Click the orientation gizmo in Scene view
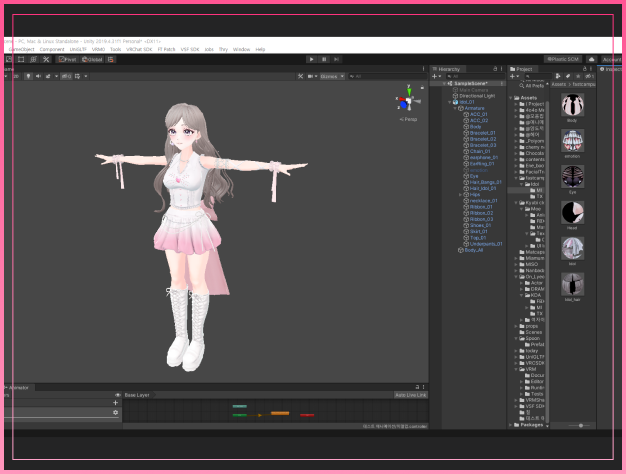This screenshot has height=474, width=626. coord(408,99)
